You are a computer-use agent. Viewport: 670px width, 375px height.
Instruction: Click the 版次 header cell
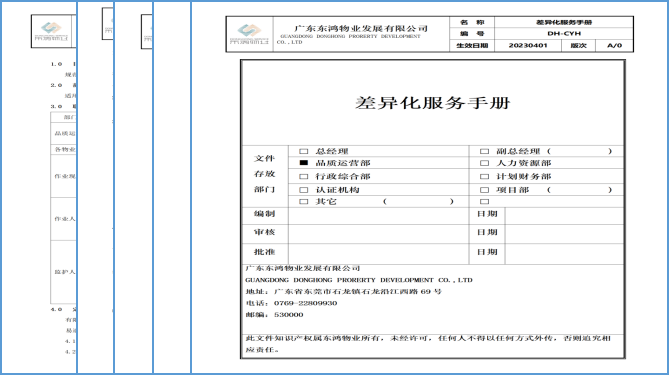pos(578,45)
